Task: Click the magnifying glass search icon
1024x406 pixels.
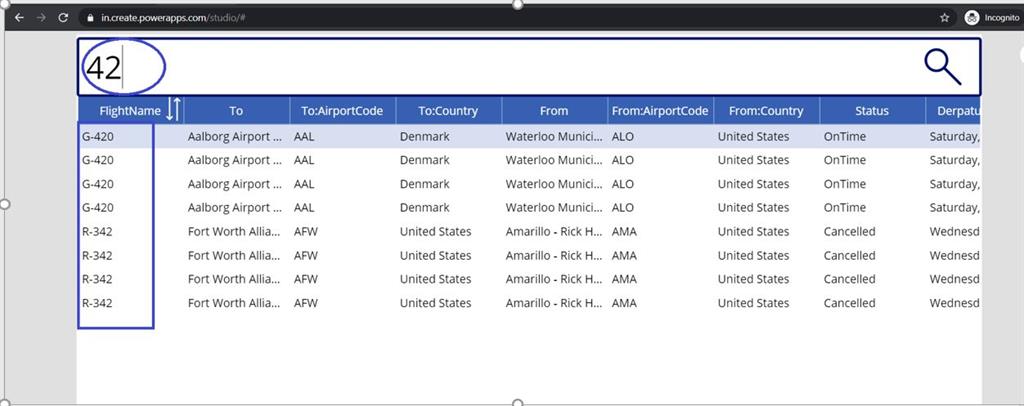Action: pos(942,67)
